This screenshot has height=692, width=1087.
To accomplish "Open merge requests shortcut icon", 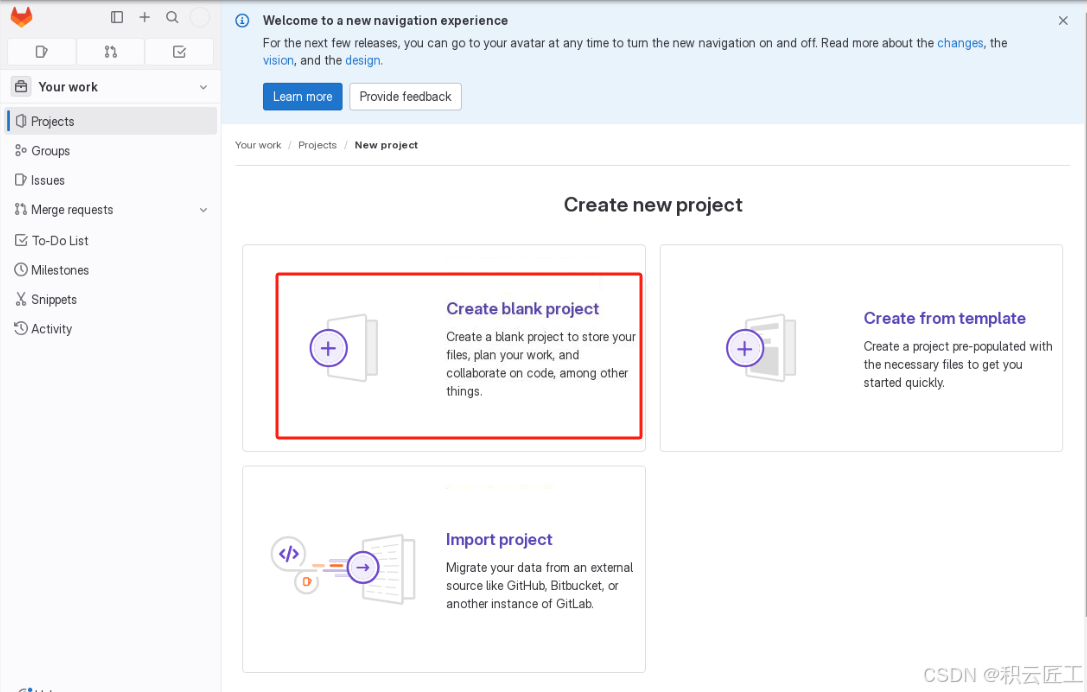I will click(x=110, y=51).
